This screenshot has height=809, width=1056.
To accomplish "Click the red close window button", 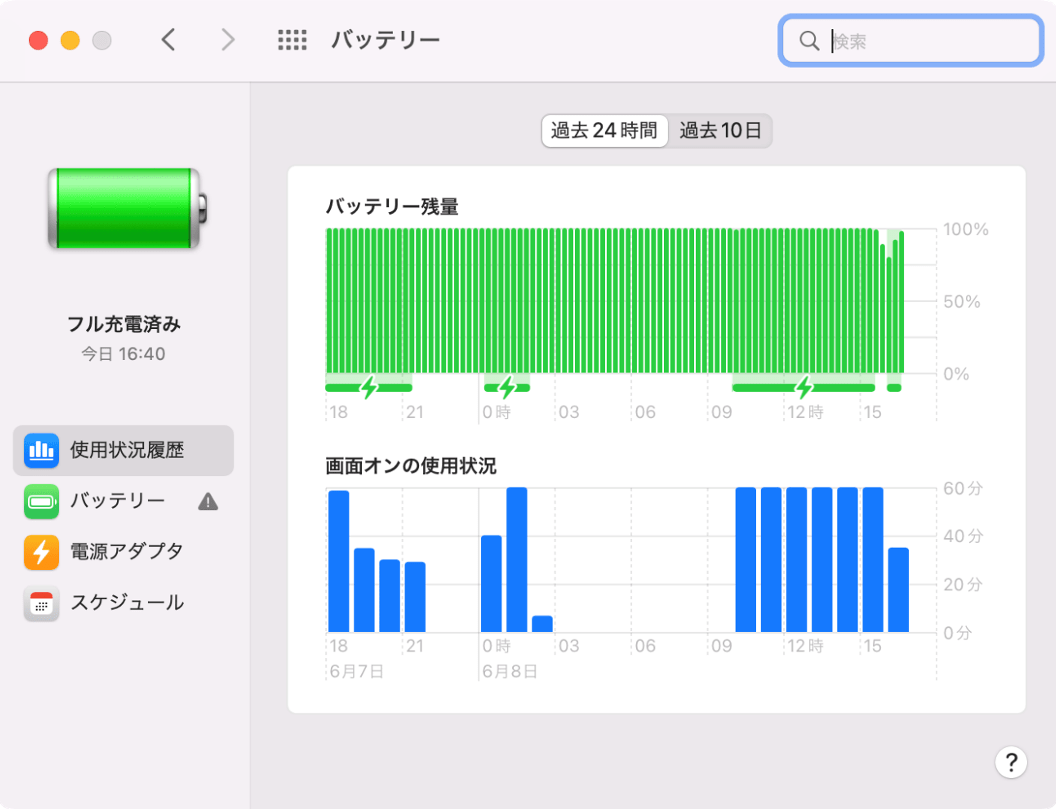I will pos(38,40).
